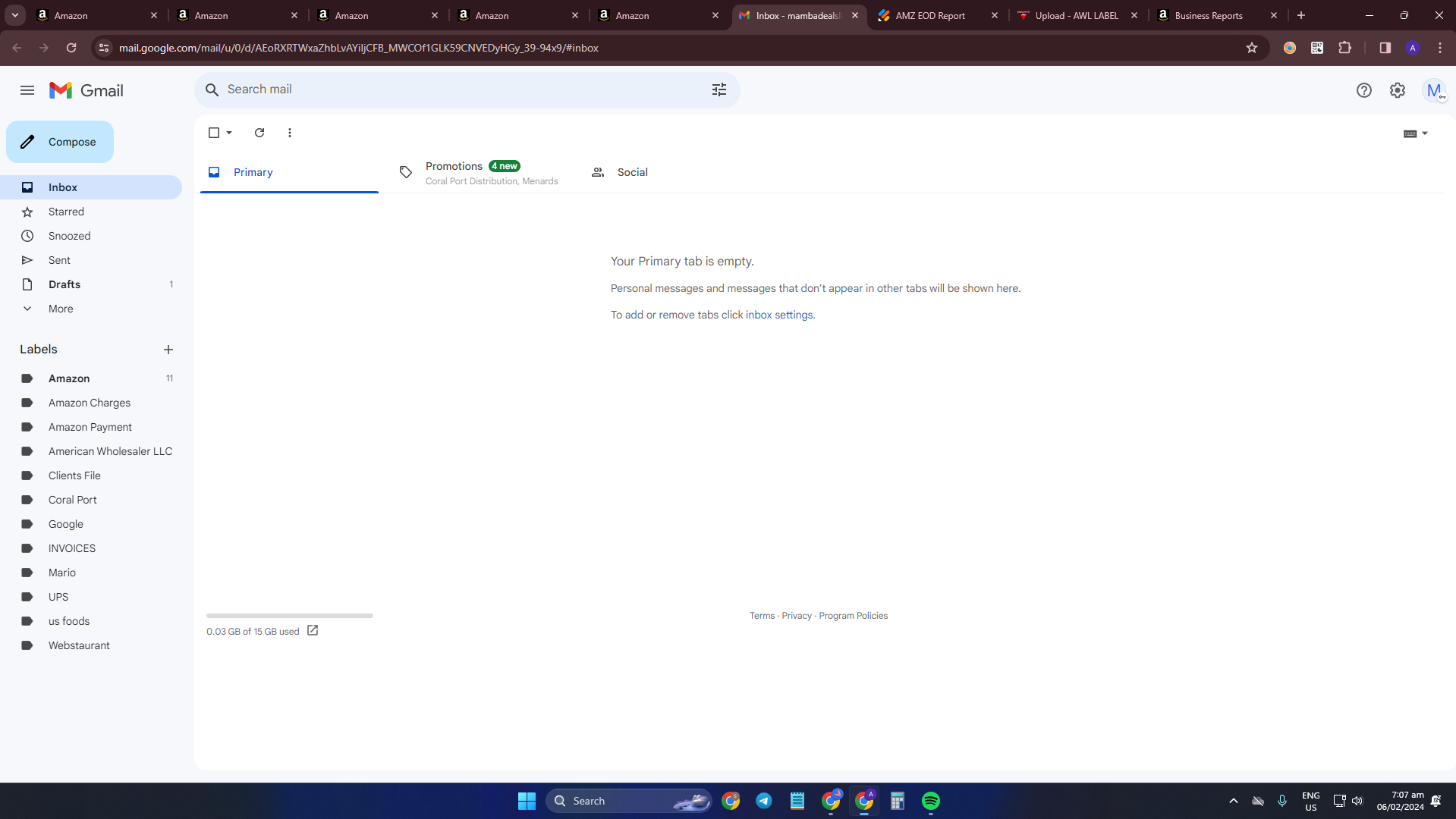Open the Chrome profile avatar in toolbar
The height and width of the screenshot is (819, 1456).
point(1413,48)
